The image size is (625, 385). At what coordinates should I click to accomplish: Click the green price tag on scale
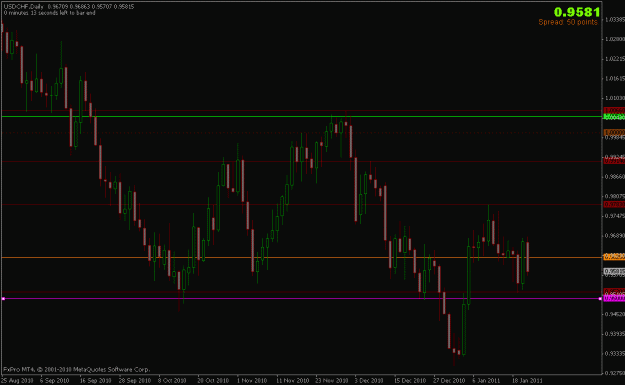(614, 117)
